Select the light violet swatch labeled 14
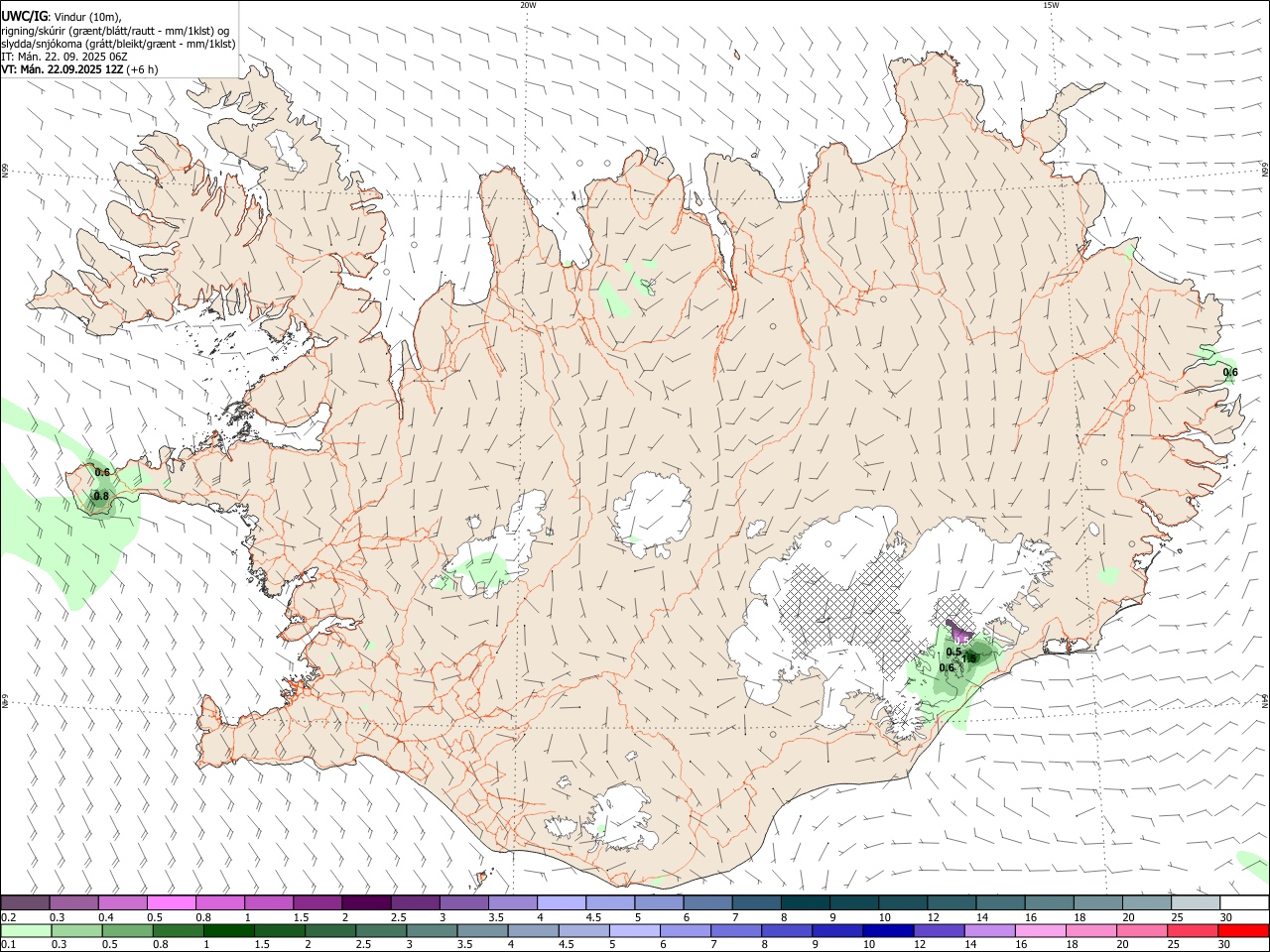Viewport: 1270px width, 952px height. [x=988, y=931]
